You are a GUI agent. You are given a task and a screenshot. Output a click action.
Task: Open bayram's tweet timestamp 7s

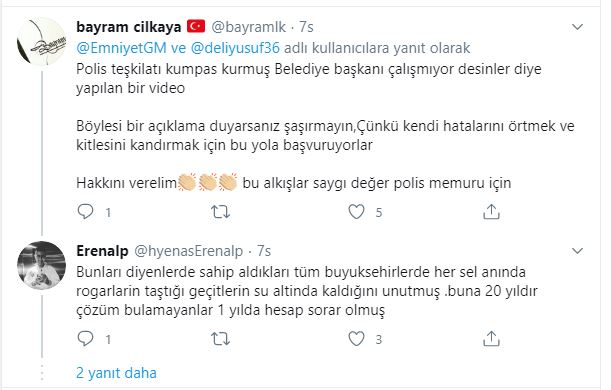(306, 27)
